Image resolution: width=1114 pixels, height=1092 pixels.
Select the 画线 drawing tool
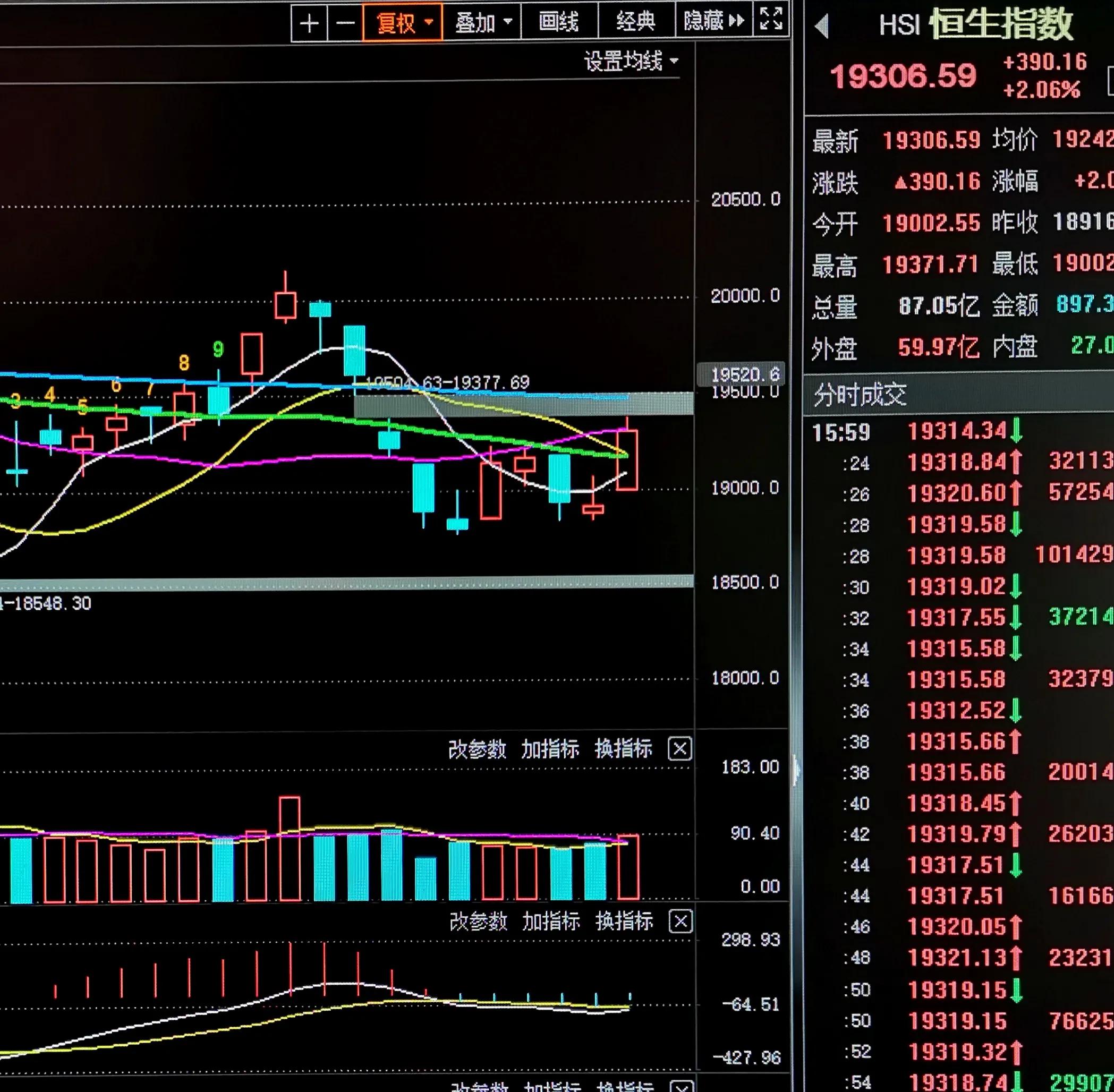[559, 22]
